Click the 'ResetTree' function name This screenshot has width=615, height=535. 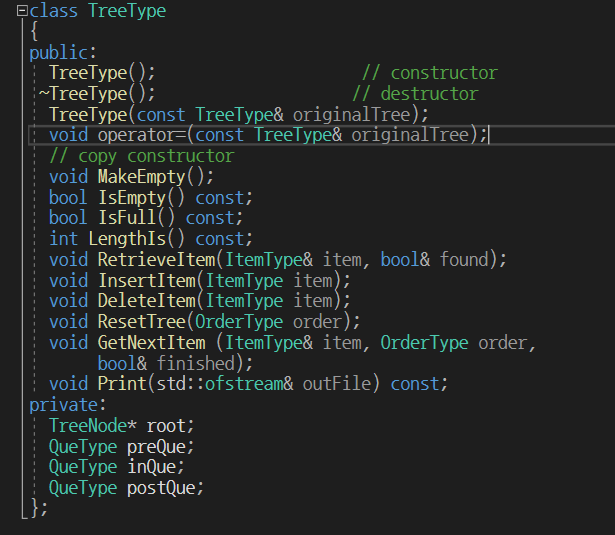coord(142,322)
